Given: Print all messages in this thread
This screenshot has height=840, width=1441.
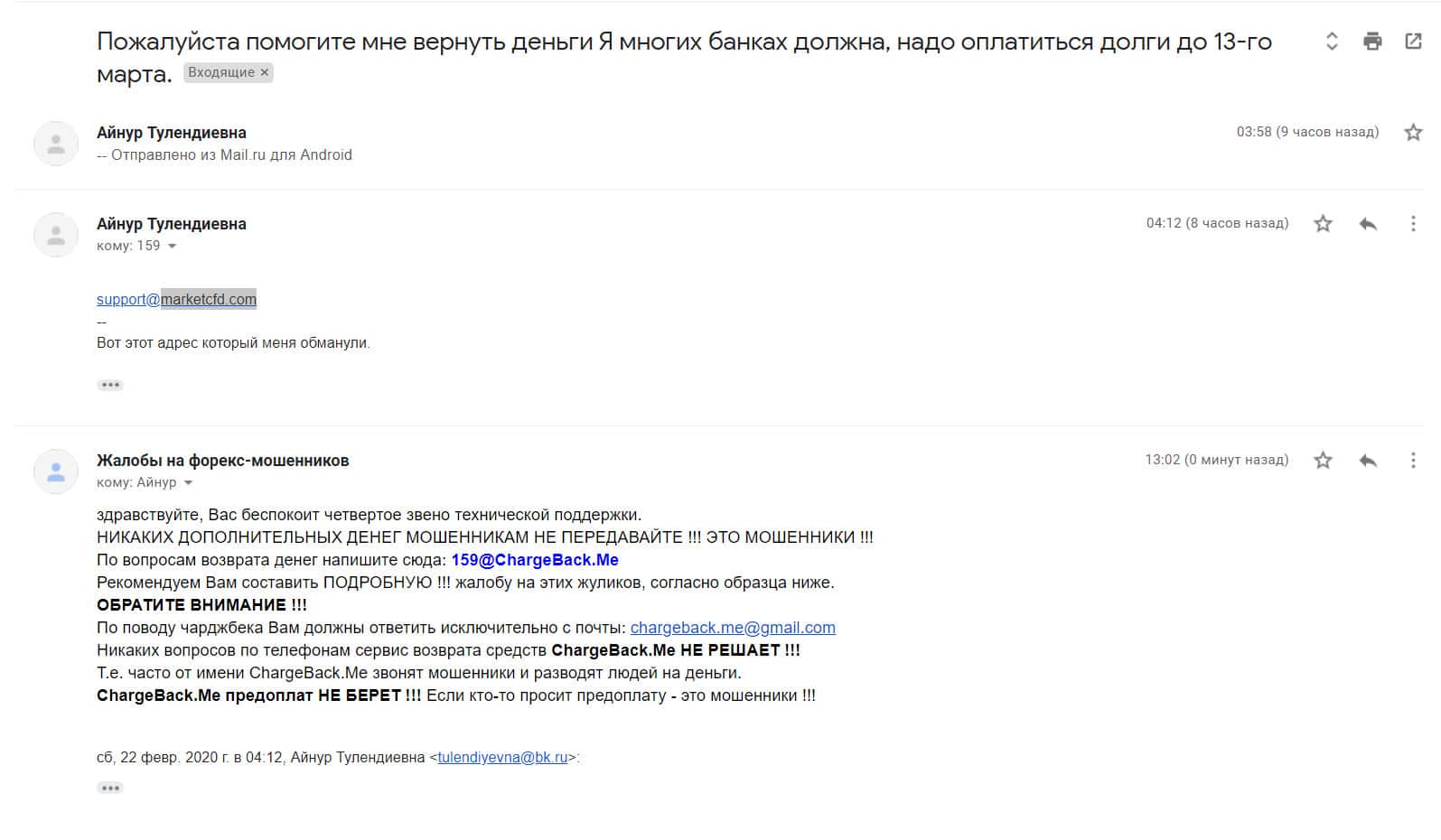Looking at the screenshot, I should click(x=1372, y=41).
